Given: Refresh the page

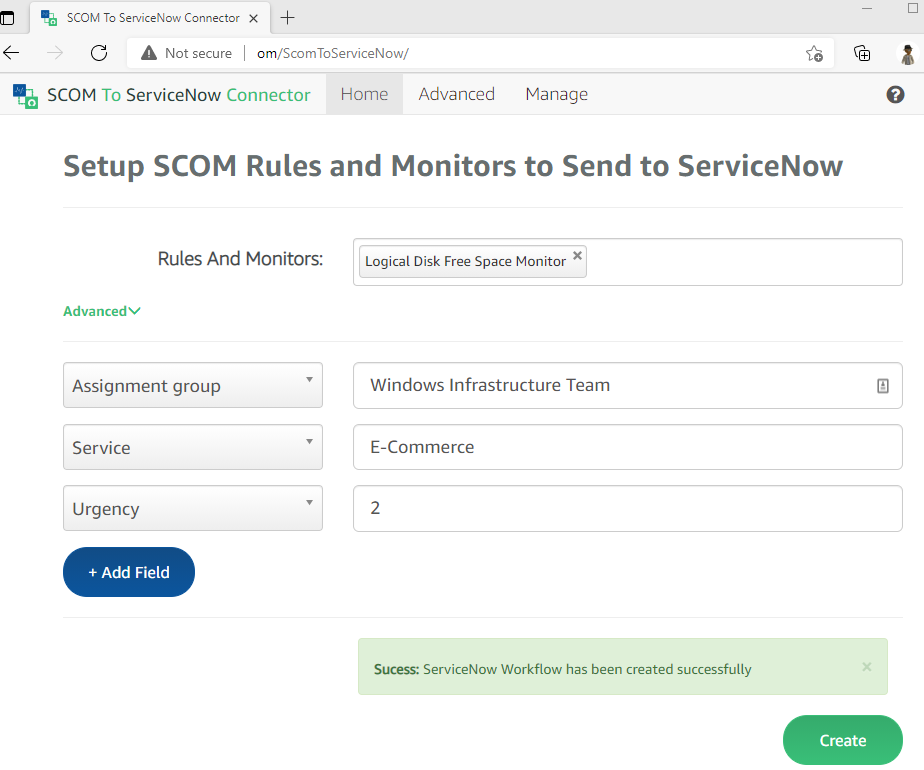Looking at the screenshot, I should point(99,53).
